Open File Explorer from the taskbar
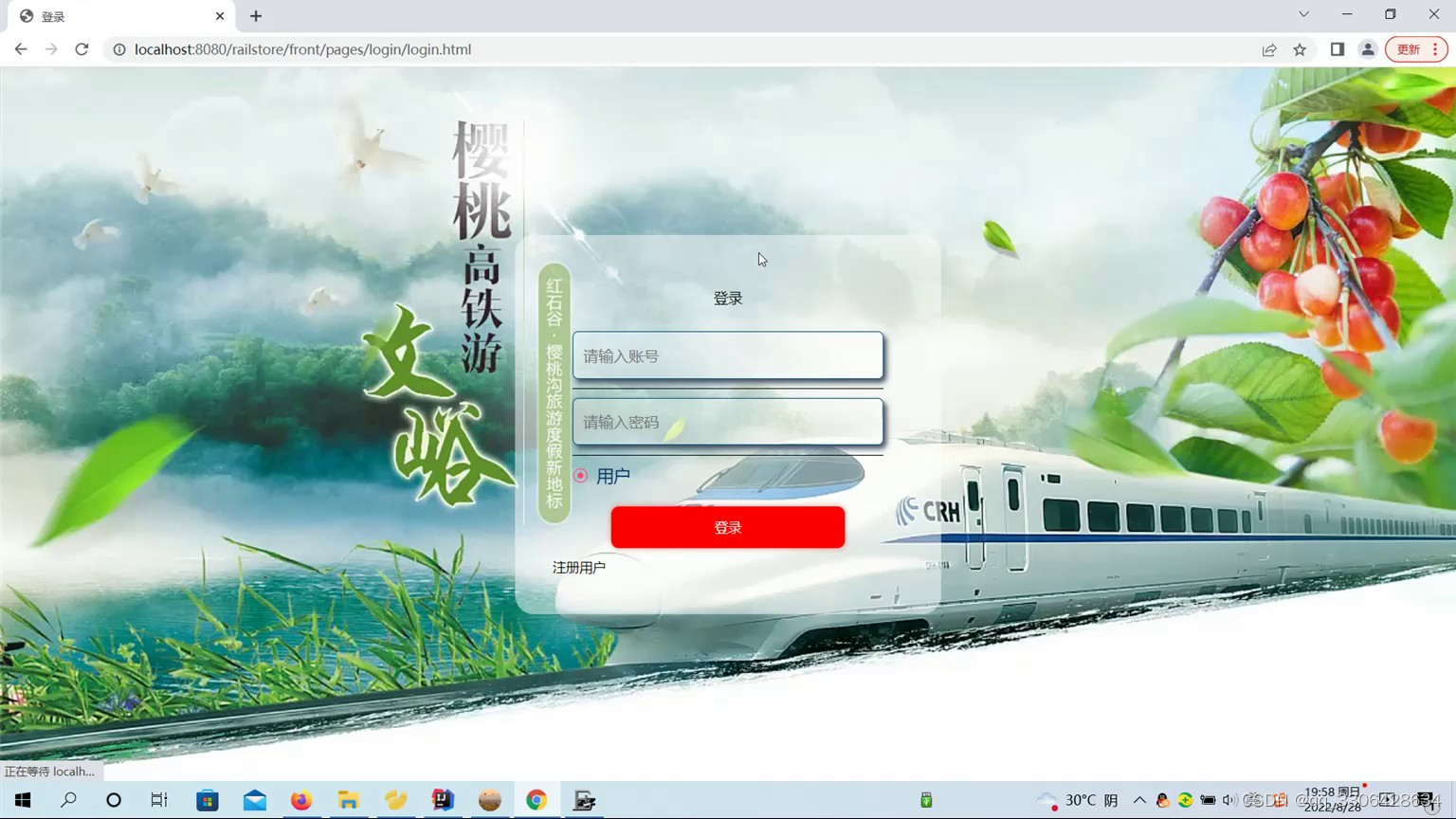Viewport: 1456px width, 819px height. [x=348, y=801]
